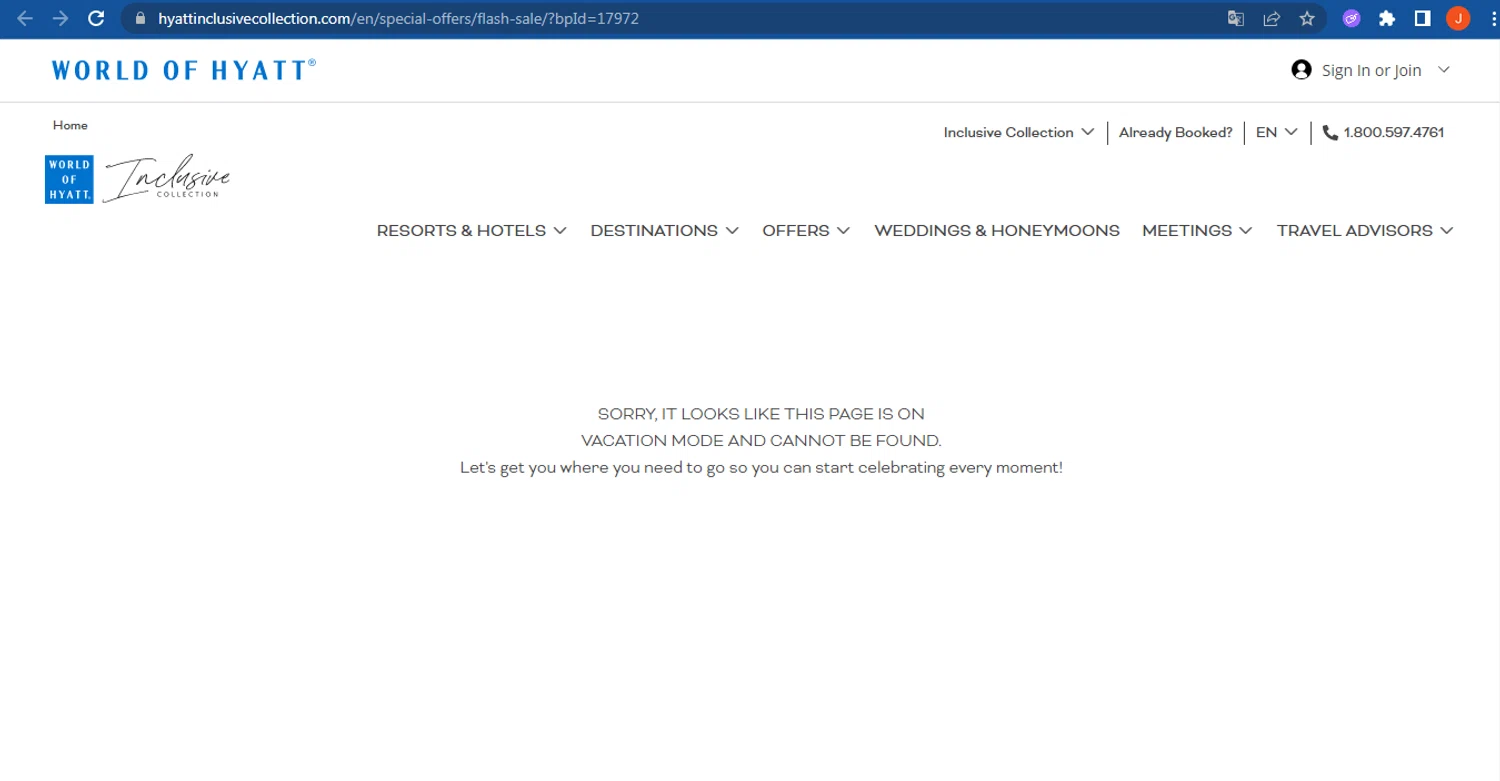Expand the Sign In or Join chevron
1500x781 pixels.
tap(1443, 70)
